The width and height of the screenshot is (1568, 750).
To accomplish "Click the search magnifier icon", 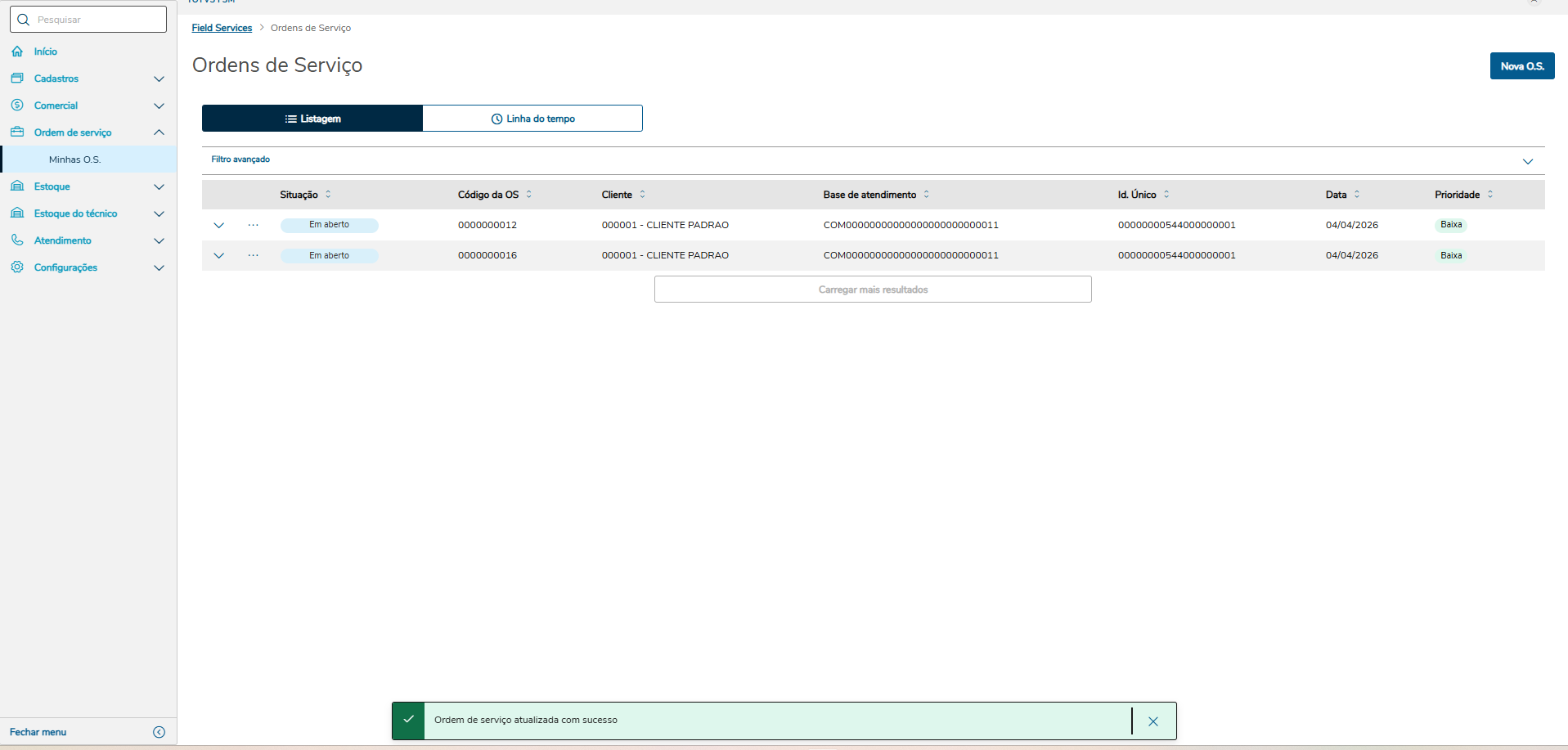I will [x=23, y=20].
